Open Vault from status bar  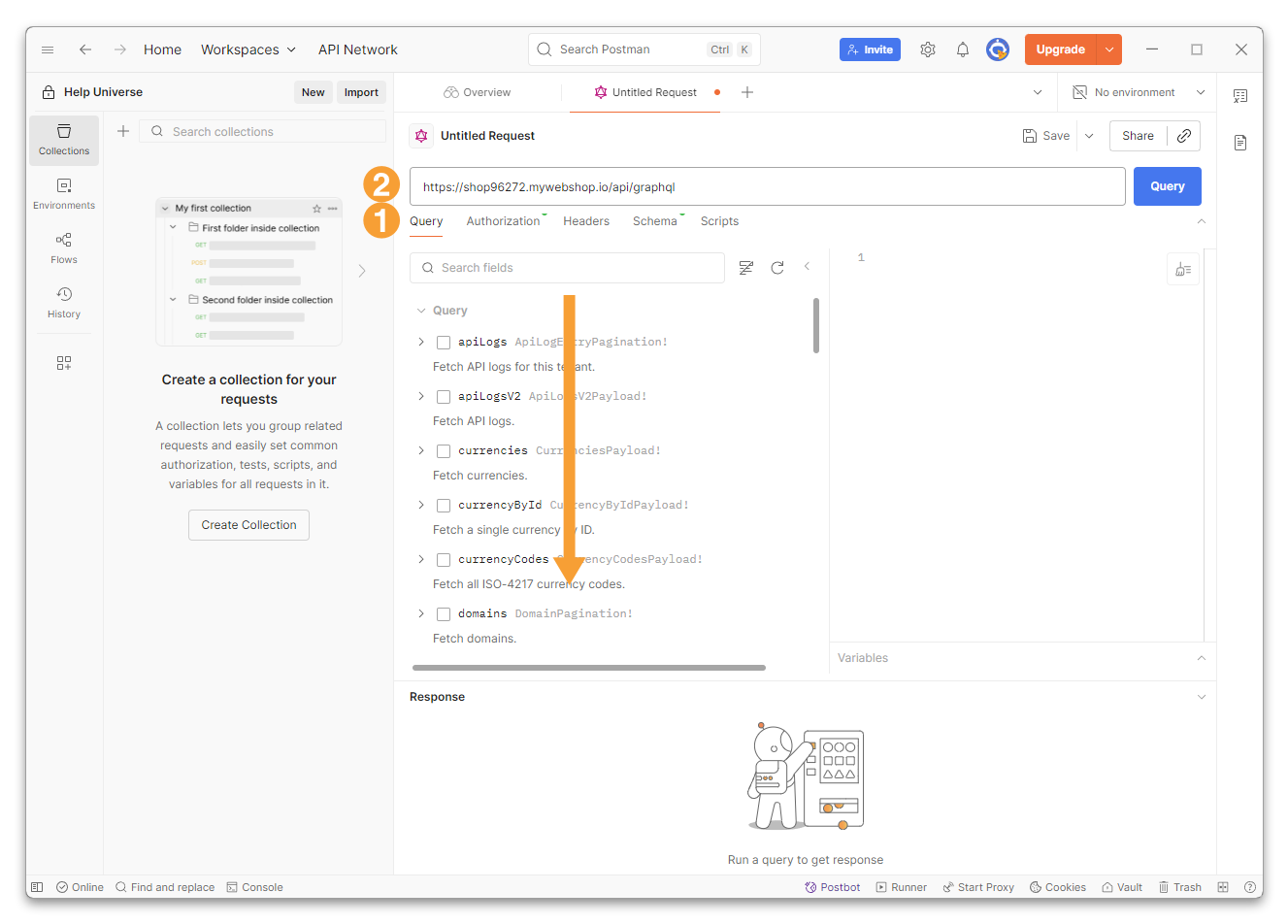point(1122,887)
